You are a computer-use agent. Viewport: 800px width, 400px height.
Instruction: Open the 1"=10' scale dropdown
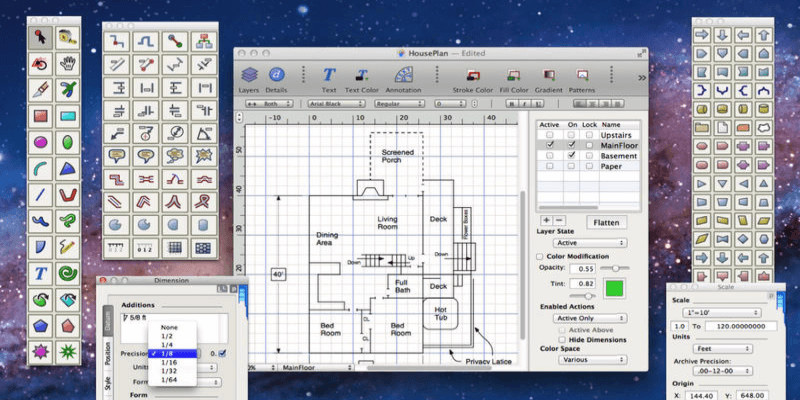coord(721,313)
